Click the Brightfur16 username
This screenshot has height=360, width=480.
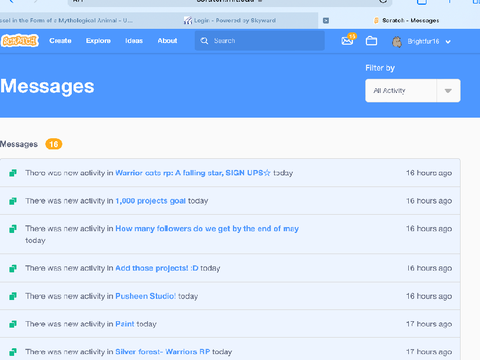click(x=423, y=42)
